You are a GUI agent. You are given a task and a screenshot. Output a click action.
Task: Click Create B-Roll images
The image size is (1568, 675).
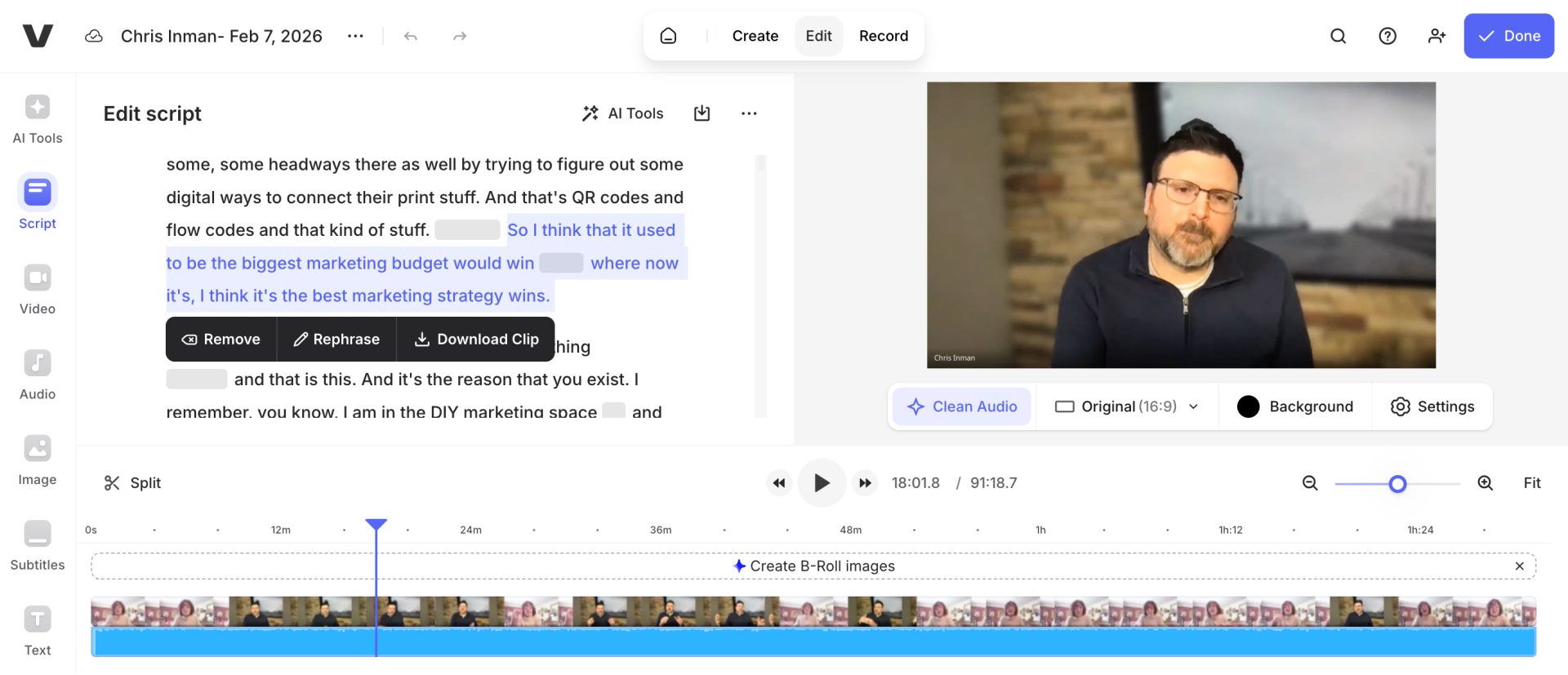click(813, 566)
